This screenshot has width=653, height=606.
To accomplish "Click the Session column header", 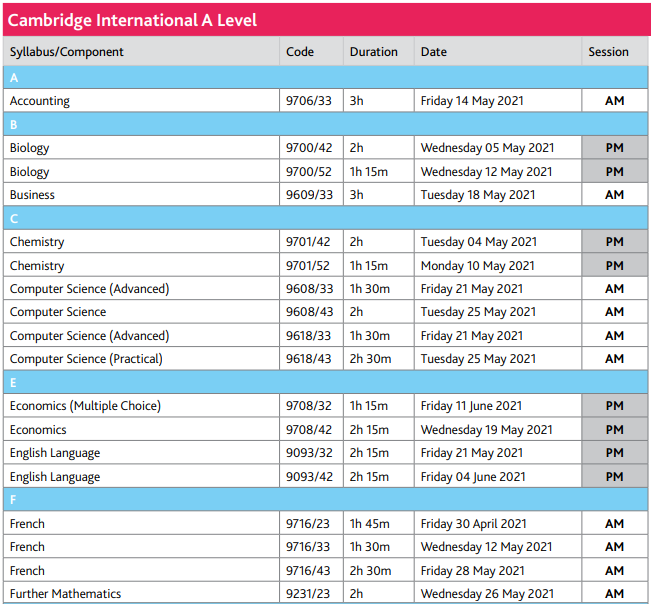I will (609, 52).
